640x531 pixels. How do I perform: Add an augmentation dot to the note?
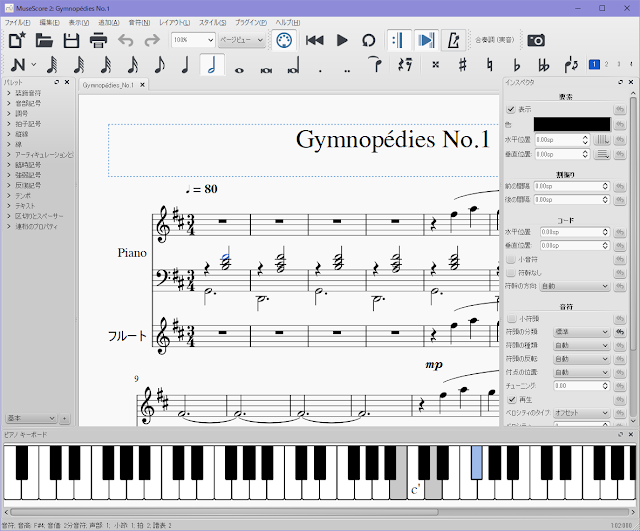pos(320,70)
